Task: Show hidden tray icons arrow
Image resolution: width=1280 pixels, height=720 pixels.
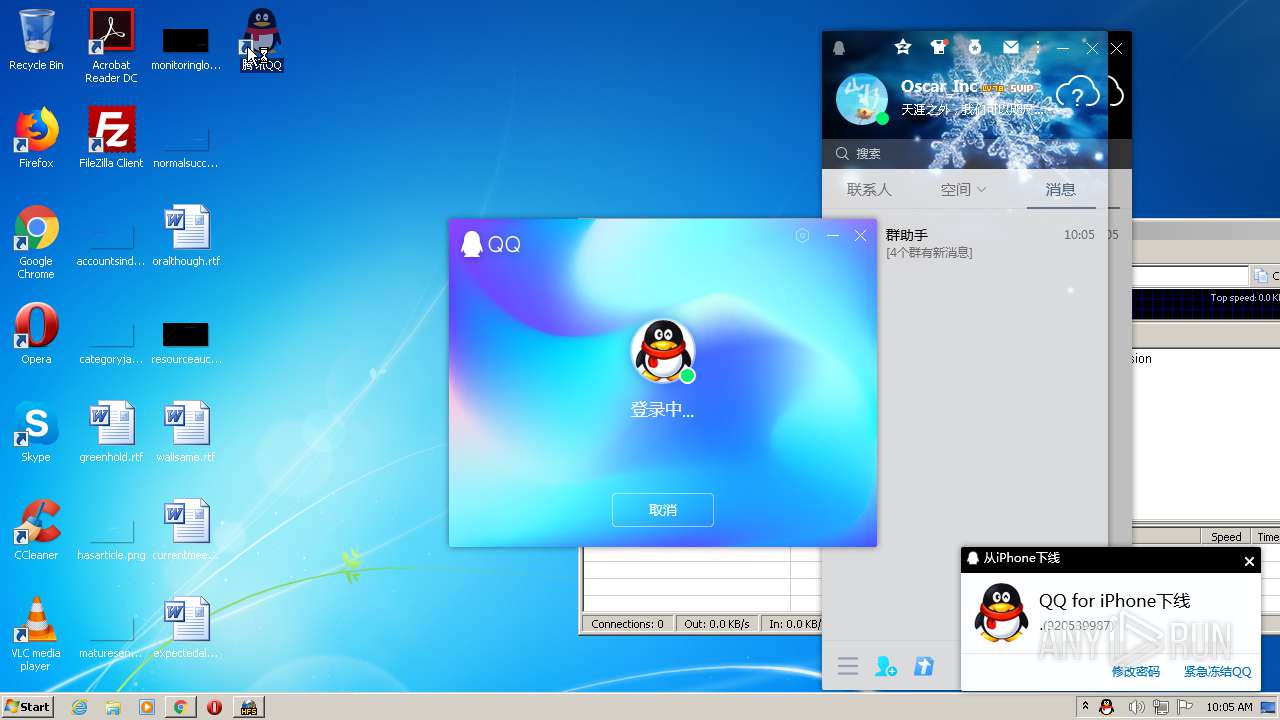Action: (1085, 707)
